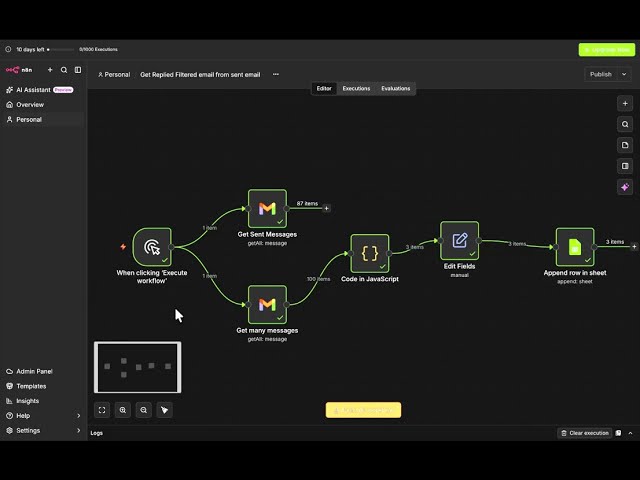
Task: Open Templates page
Action: pyautogui.click(x=31, y=386)
